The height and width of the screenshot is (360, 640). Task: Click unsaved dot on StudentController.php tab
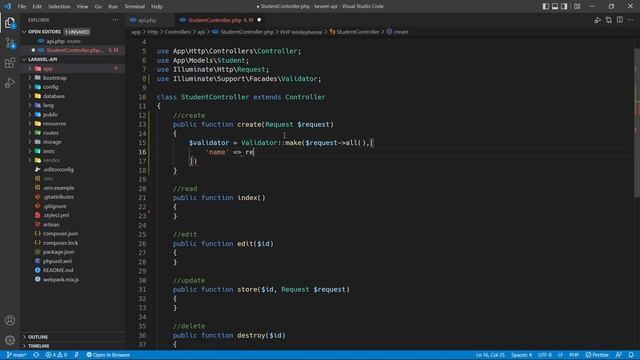(x=259, y=20)
